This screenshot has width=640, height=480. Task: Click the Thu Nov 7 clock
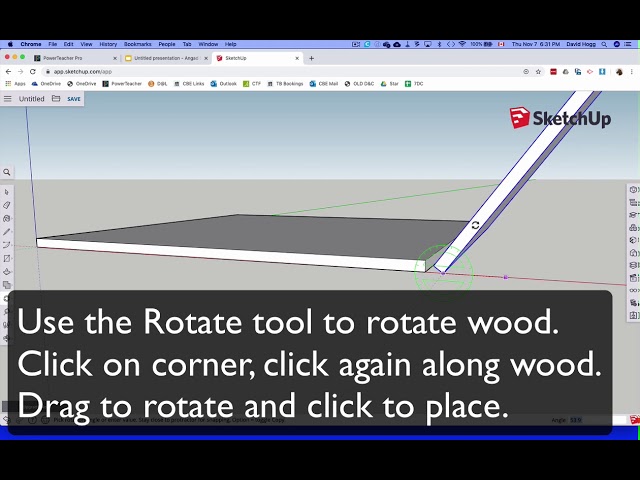pos(536,44)
